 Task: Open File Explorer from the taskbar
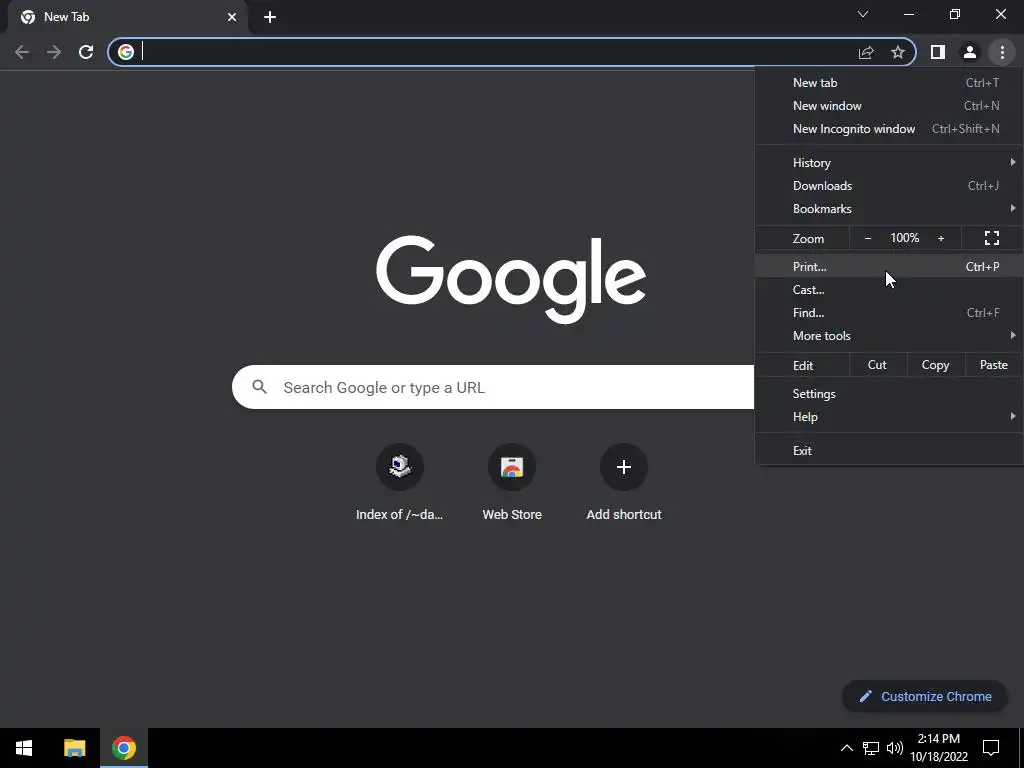(x=74, y=748)
